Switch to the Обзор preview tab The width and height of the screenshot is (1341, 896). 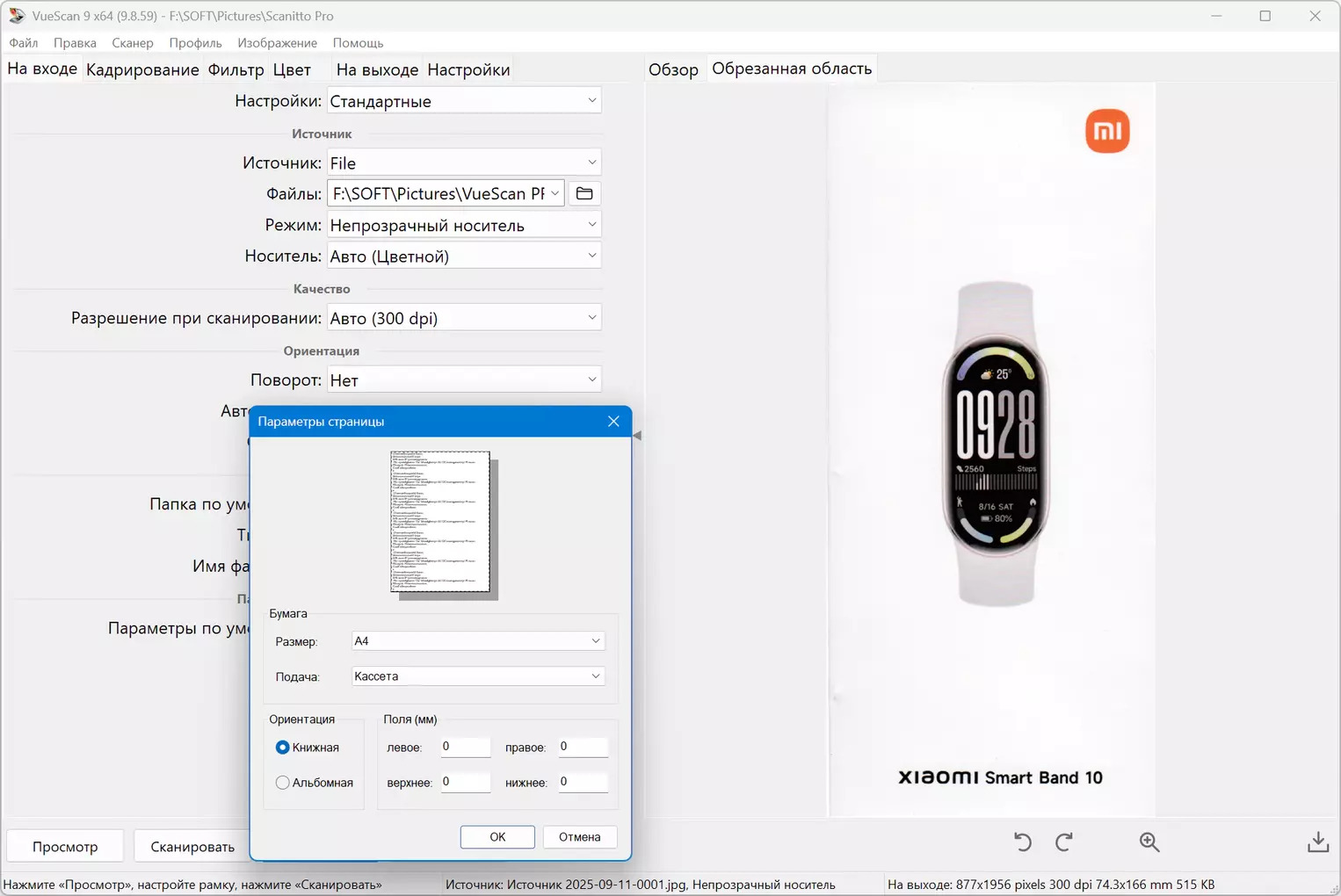click(673, 69)
